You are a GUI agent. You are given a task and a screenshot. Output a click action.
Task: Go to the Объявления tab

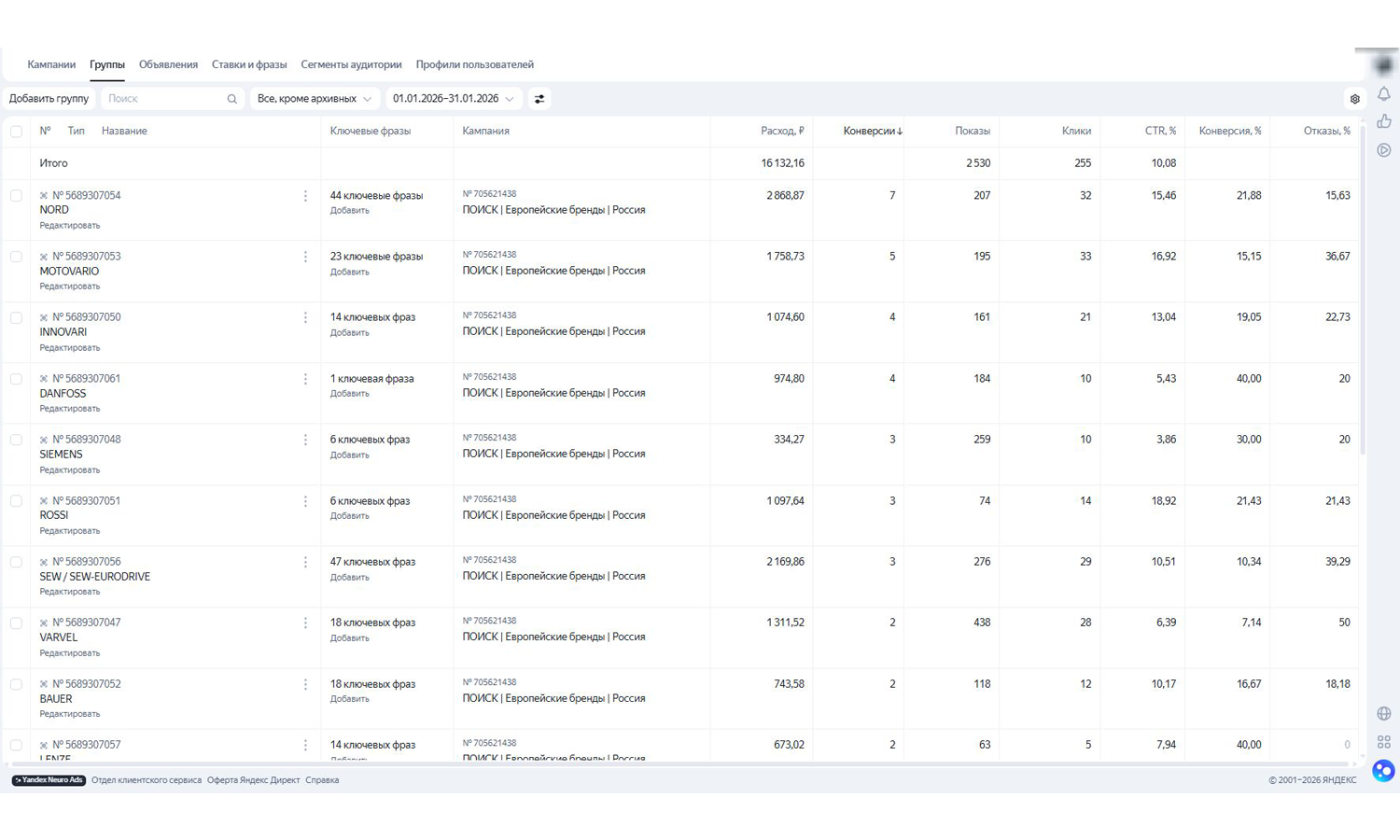tap(168, 65)
